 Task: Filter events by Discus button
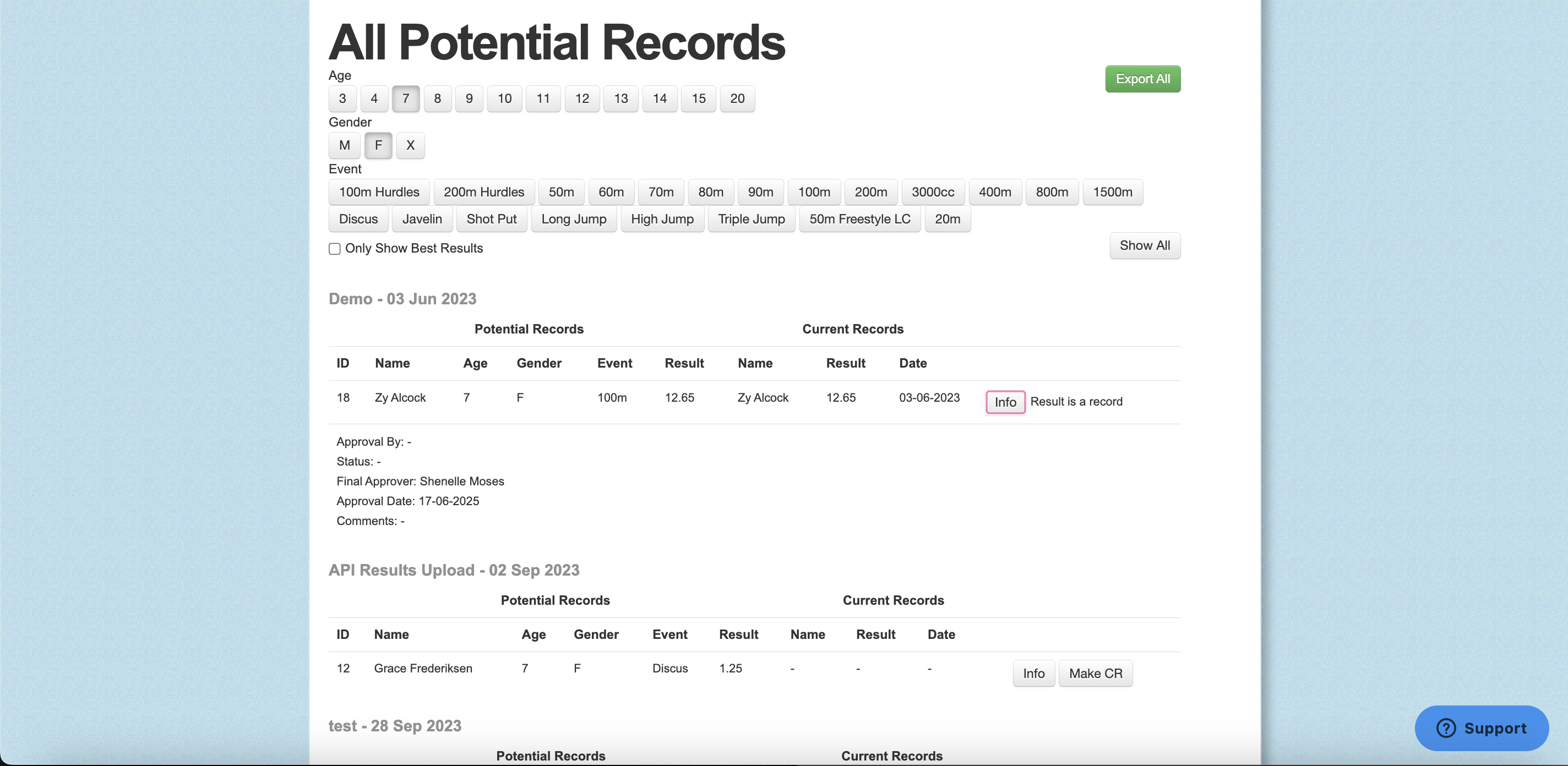(x=358, y=219)
